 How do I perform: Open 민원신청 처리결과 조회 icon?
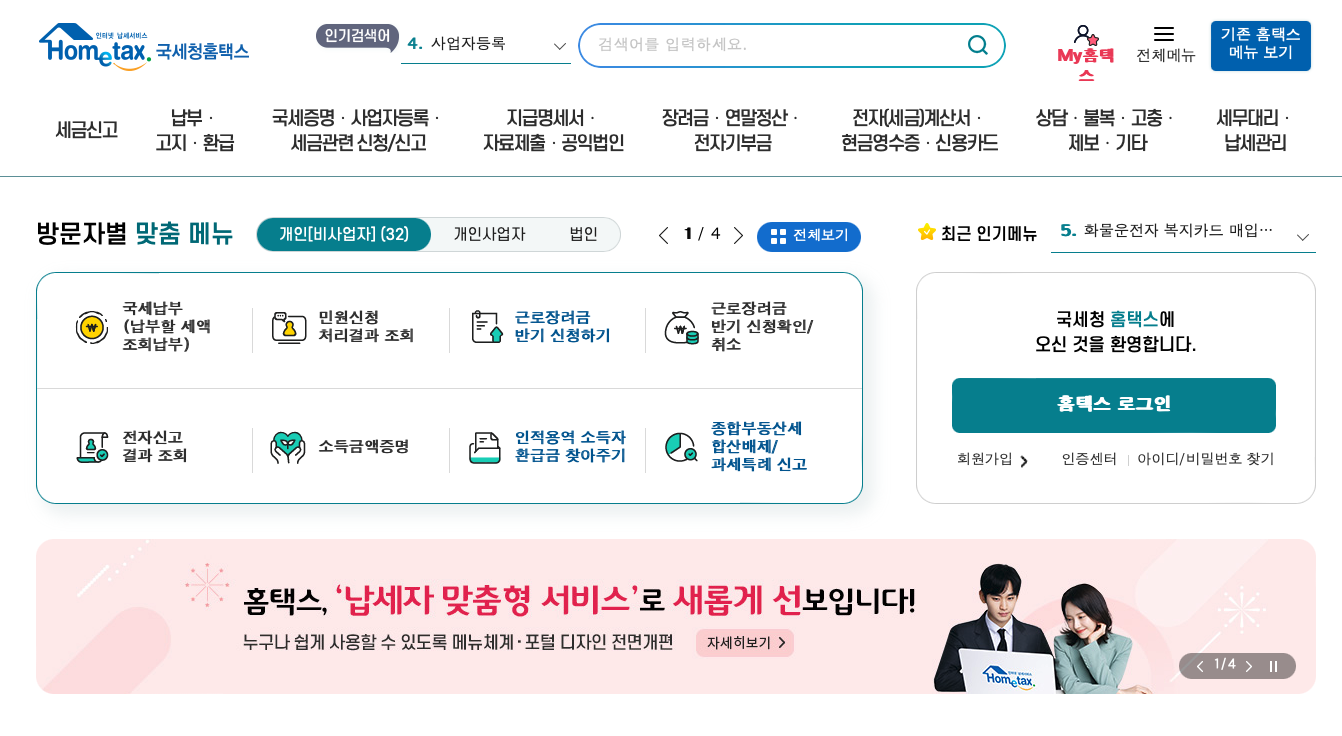(289, 328)
